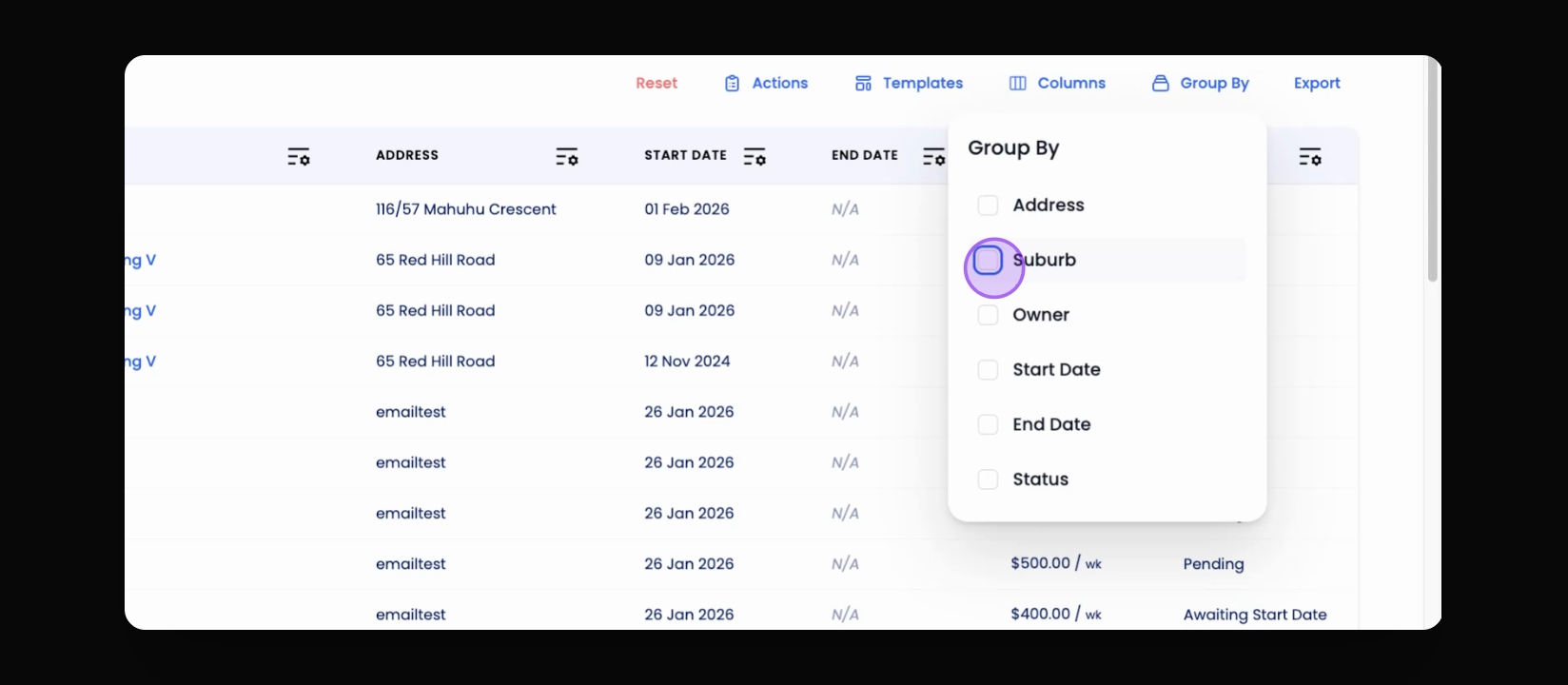Image resolution: width=1568 pixels, height=685 pixels.
Task: Check the Owner group-by checkbox
Action: (988, 315)
